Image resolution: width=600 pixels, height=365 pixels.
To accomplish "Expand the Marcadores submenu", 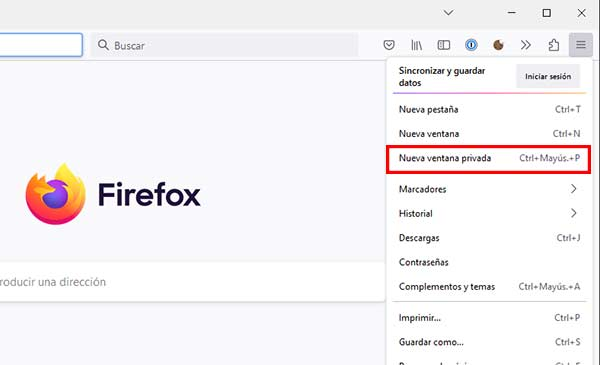I will coord(489,189).
